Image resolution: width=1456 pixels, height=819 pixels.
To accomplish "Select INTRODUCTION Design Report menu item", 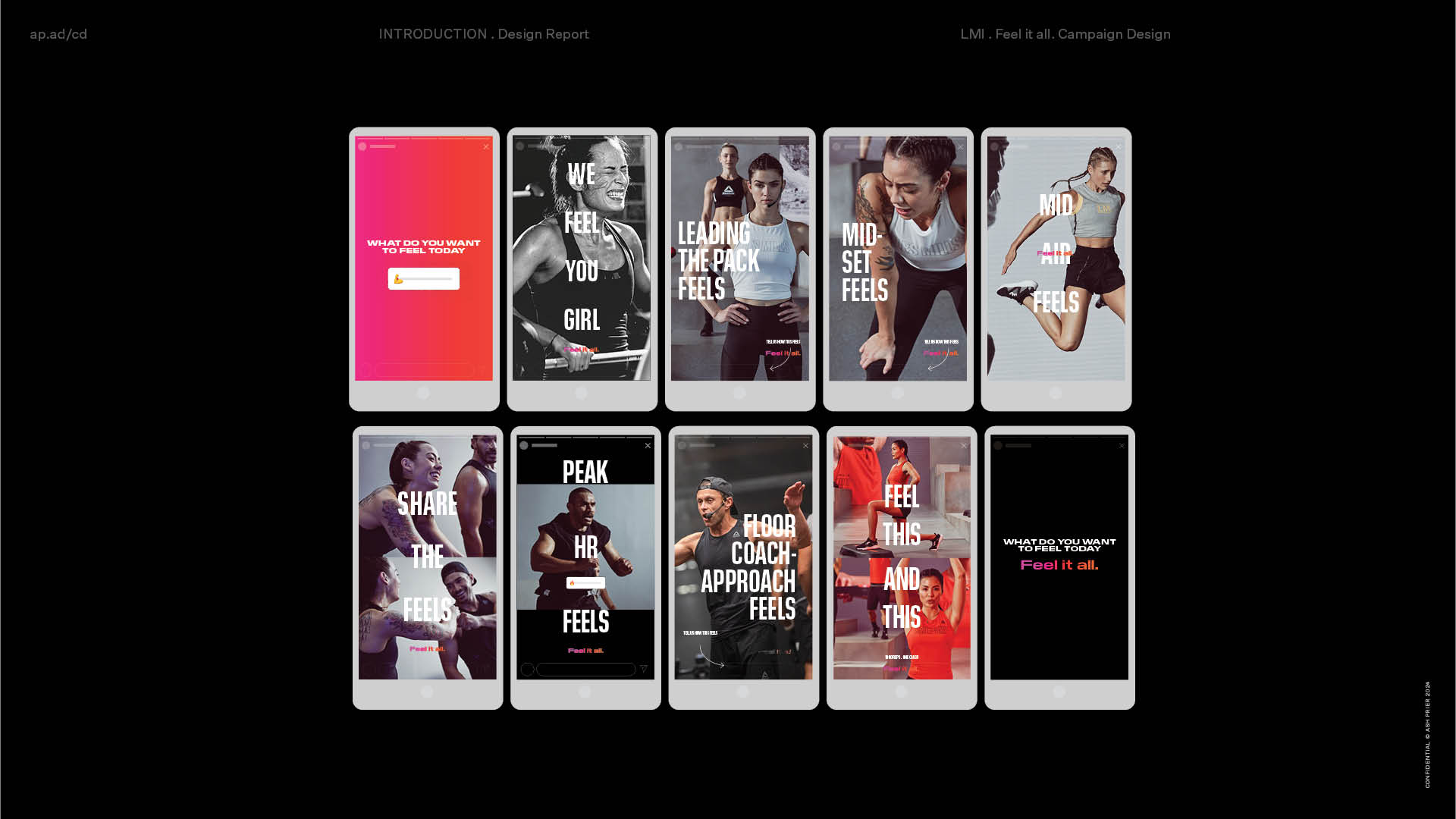I will coord(484,34).
